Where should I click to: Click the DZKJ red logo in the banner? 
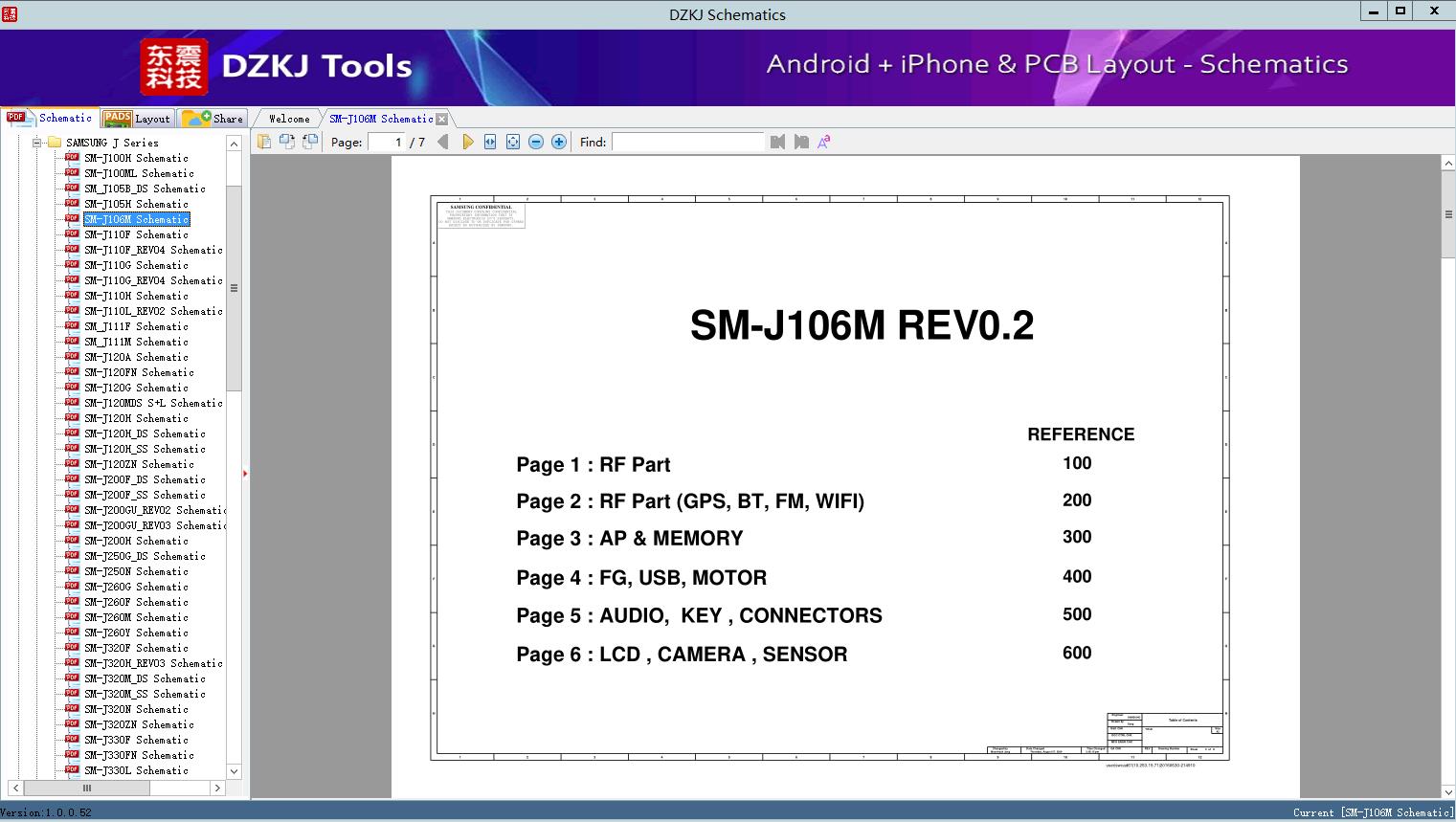173,66
